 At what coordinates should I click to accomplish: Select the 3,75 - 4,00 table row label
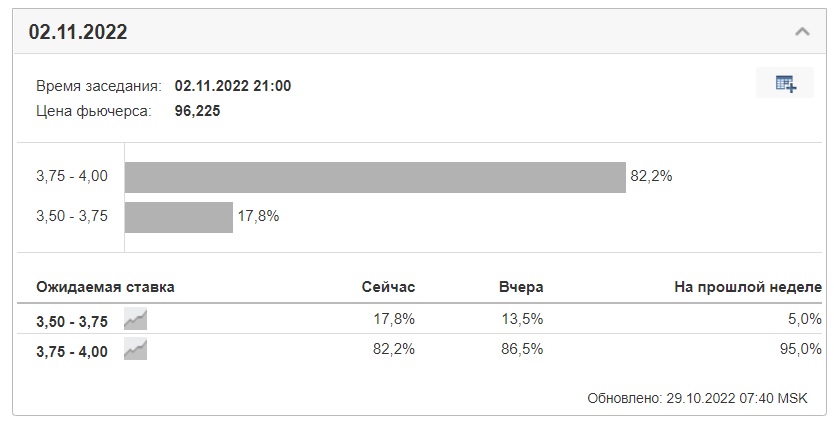pyautogui.click(x=72, y=351)
